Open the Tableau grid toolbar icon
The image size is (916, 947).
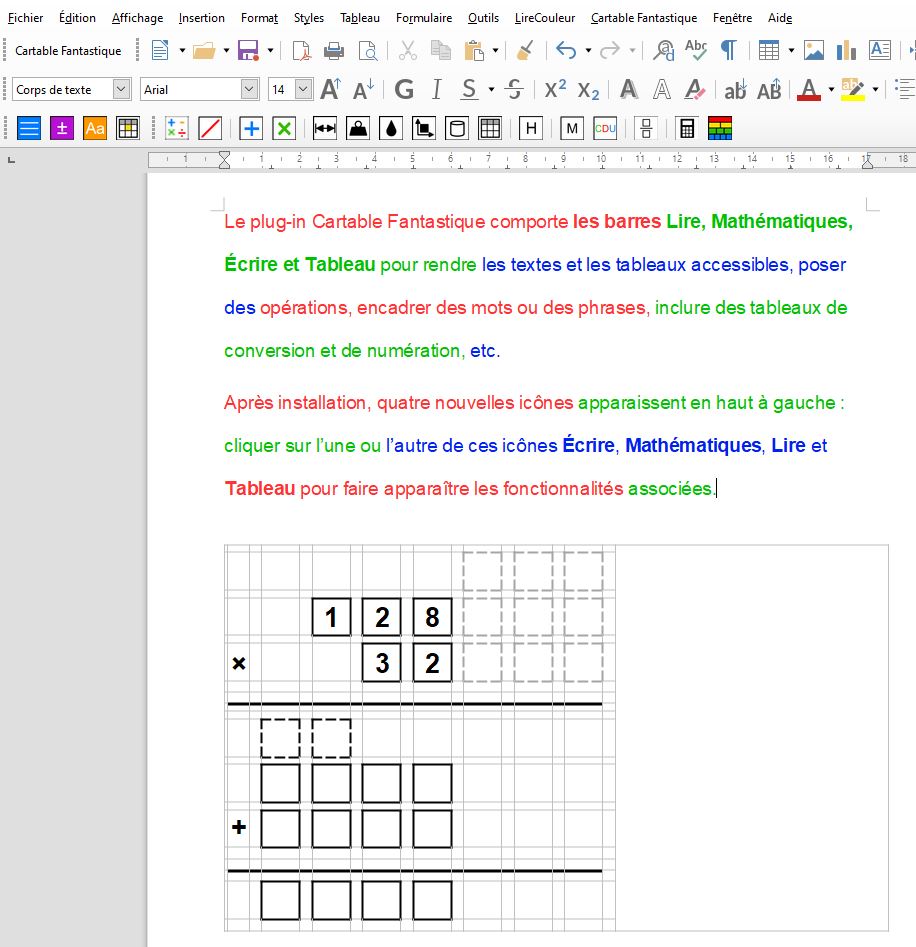coord(128,129)
